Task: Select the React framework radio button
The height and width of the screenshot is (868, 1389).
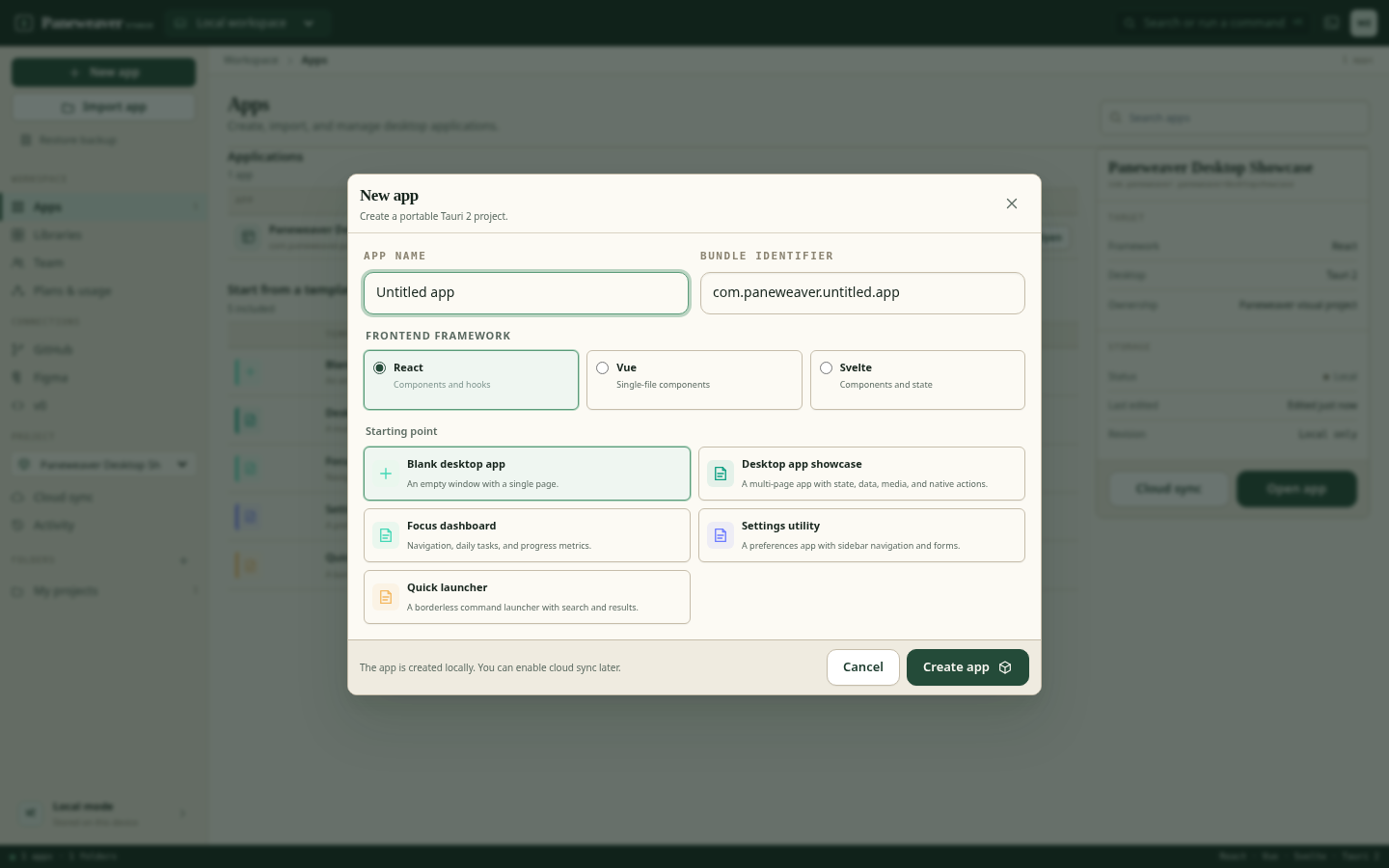Action: point(380,367)
